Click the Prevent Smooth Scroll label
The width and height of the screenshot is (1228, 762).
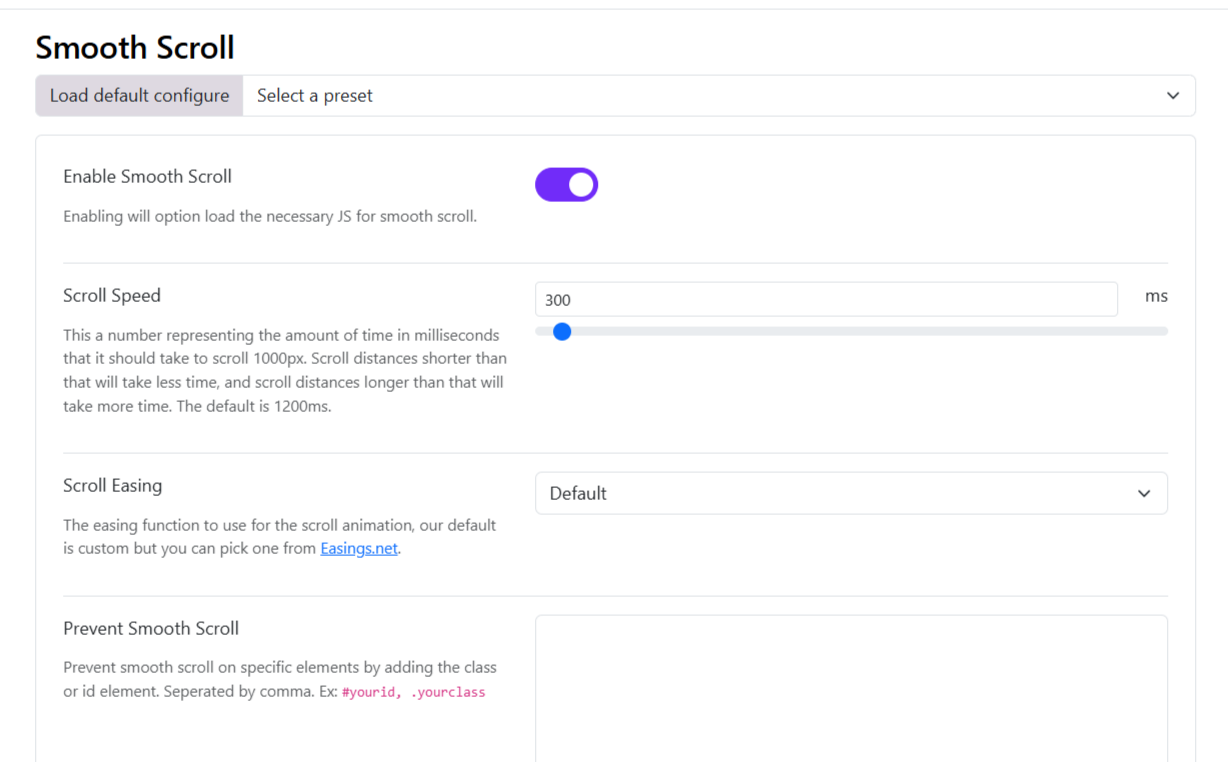[x=151, y=628]
